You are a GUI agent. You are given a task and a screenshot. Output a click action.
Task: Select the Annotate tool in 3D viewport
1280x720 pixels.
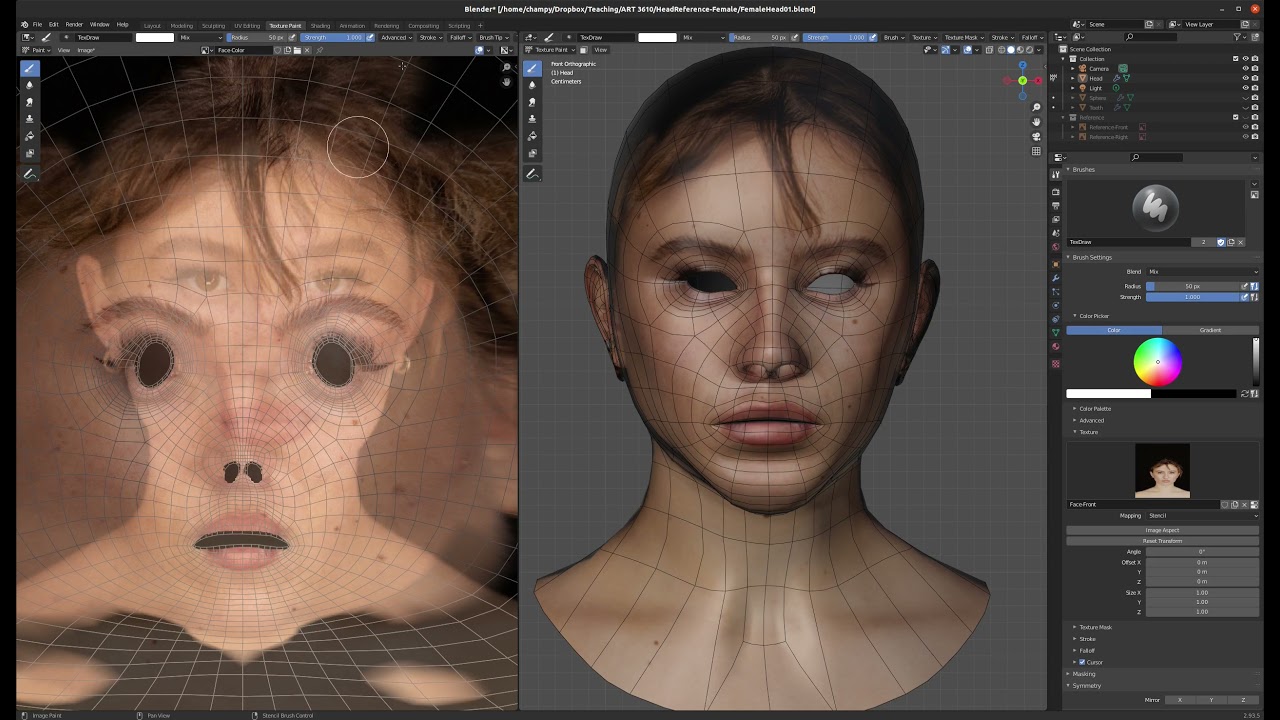(532, 175)
